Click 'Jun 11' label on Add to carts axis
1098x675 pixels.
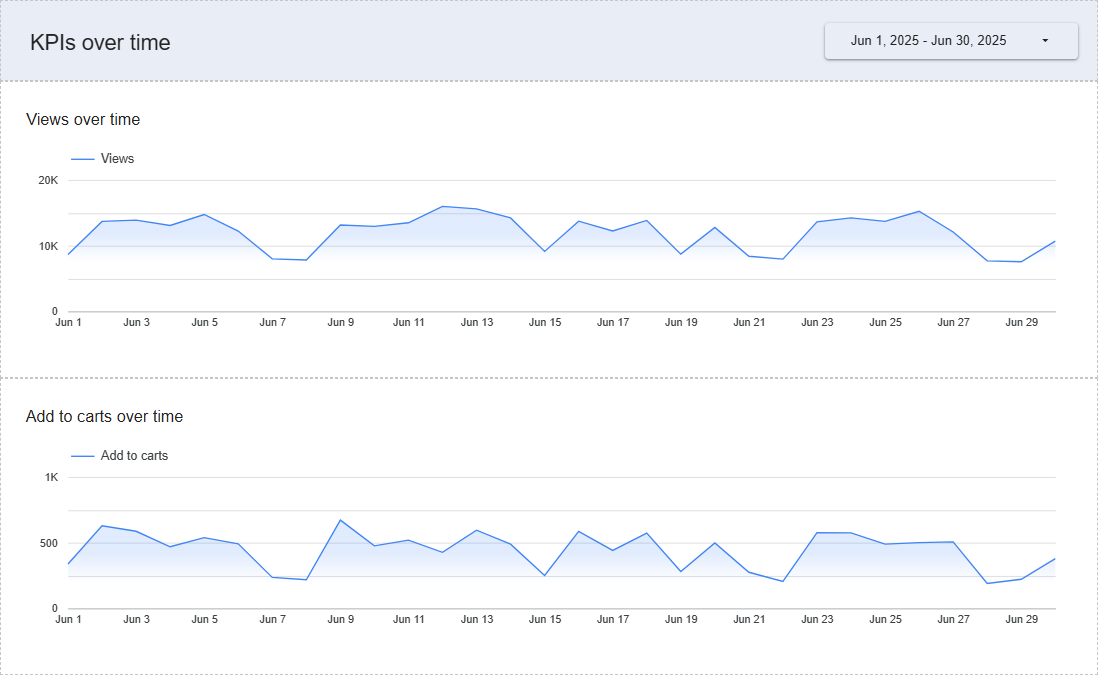pos(409,620)
